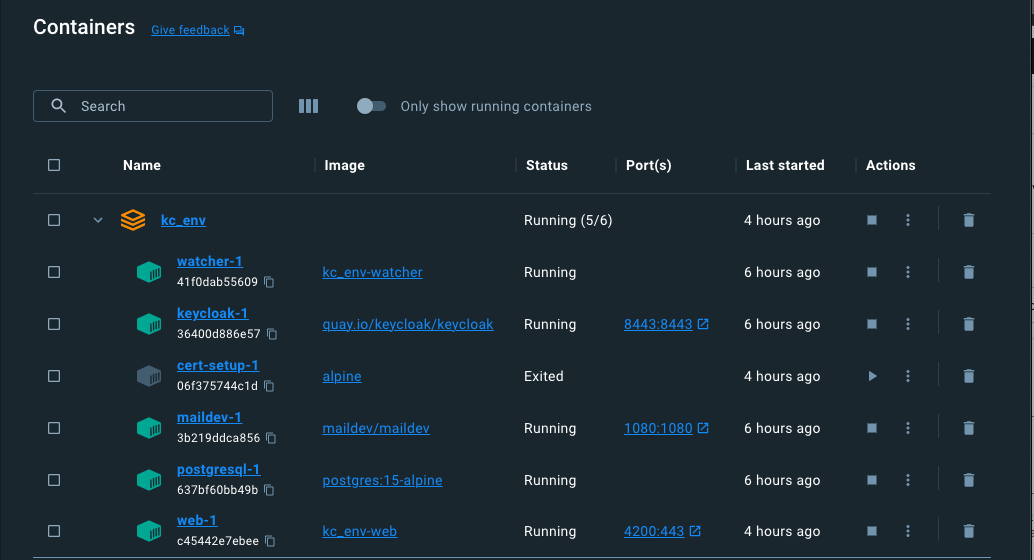Screen dimensions: 1034x560
Task: Delete the keycloak-1 container
Action: click(x=969, y=325)
